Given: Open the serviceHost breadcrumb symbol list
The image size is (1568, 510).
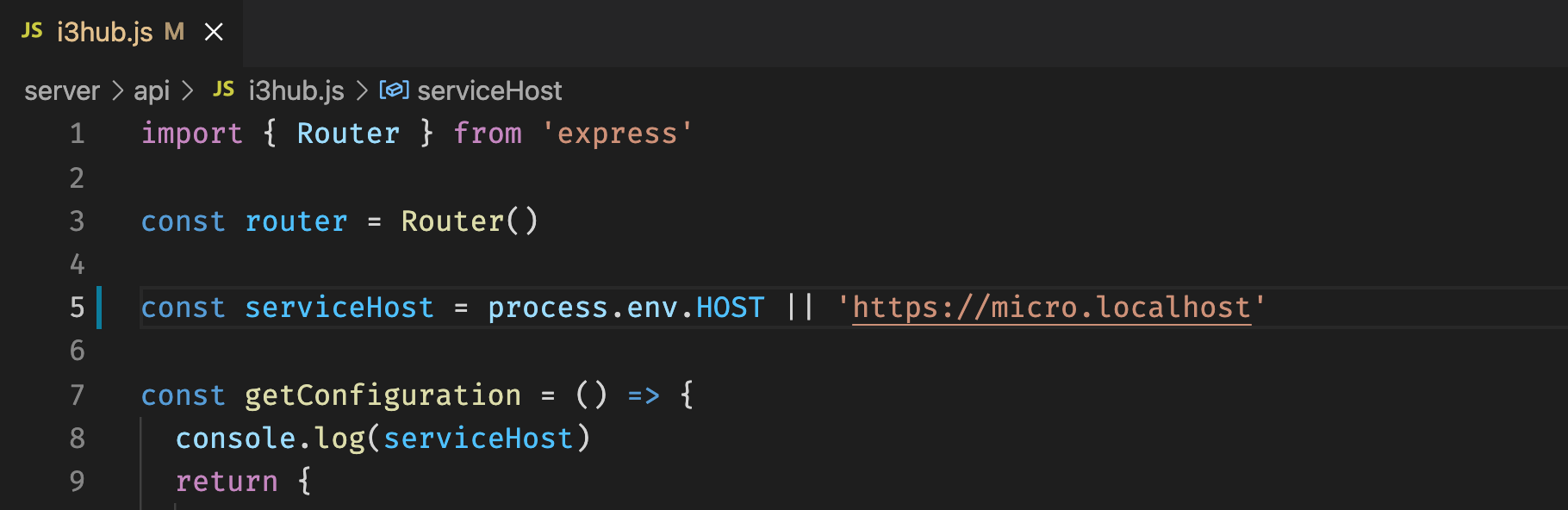Looking at the screenshot, I should coord(489,90).
